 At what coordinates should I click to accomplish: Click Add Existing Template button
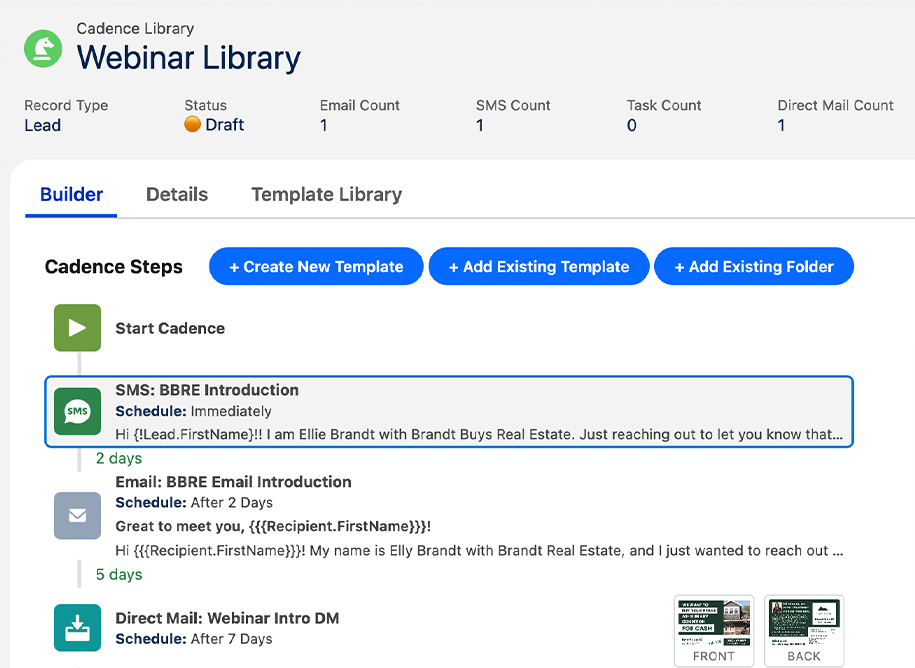pos(539,267)
